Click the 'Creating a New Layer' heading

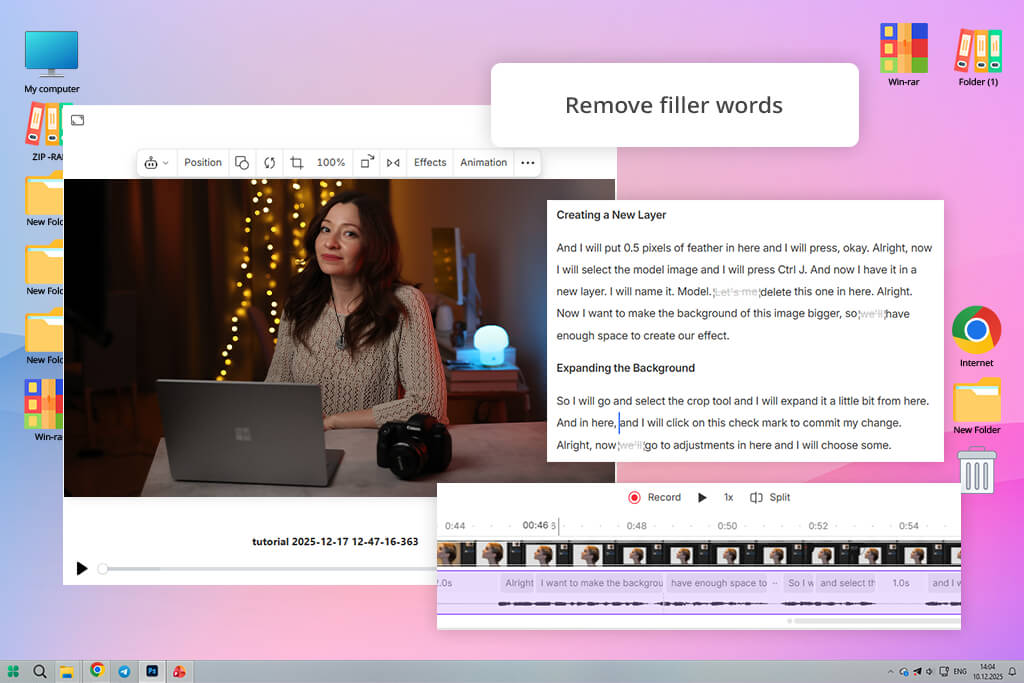tap(611, 215)
